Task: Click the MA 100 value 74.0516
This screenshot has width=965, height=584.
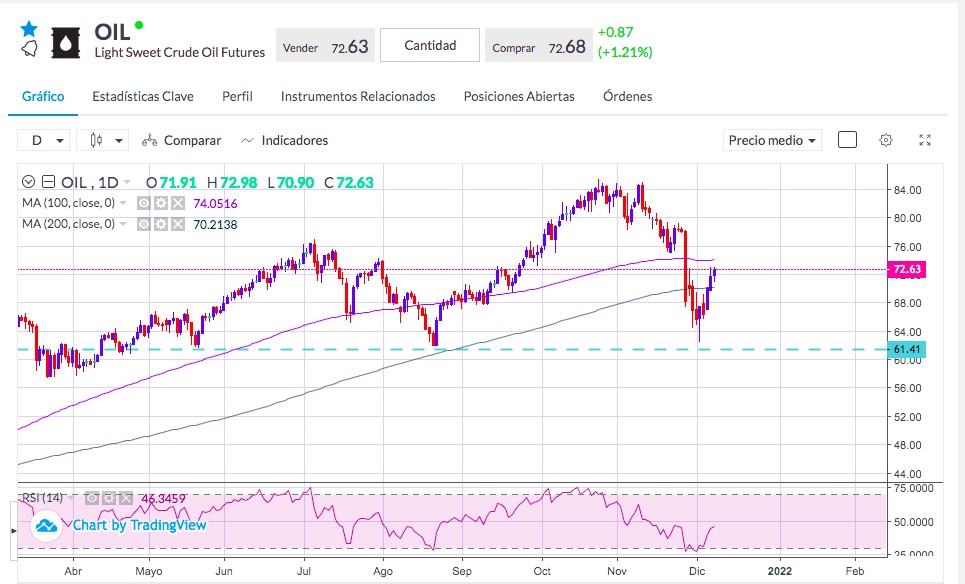Action: (215, 204)
